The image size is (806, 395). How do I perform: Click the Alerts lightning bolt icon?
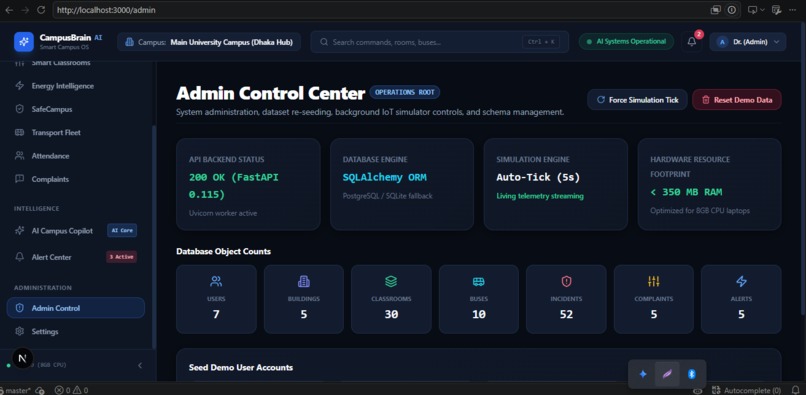click(741, 281)
